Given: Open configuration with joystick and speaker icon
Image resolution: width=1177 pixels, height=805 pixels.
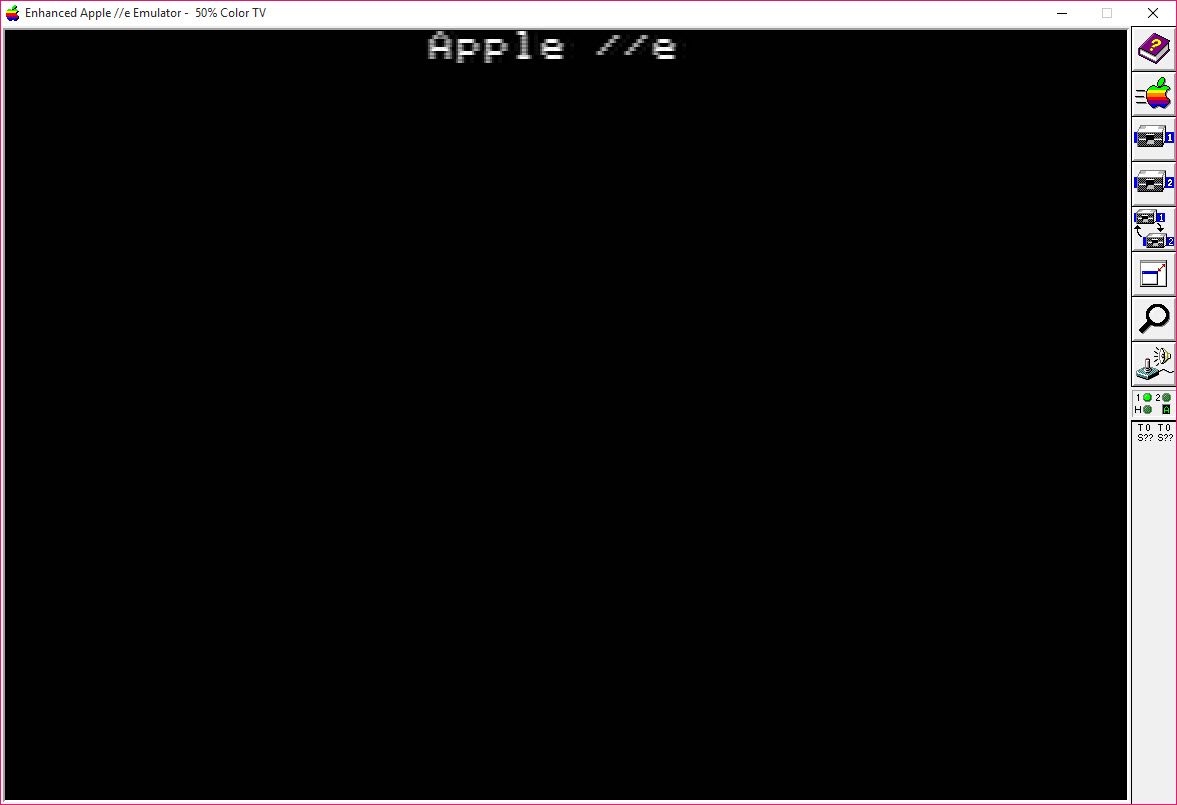Looking at the screenshot, I should (1154, 364).
